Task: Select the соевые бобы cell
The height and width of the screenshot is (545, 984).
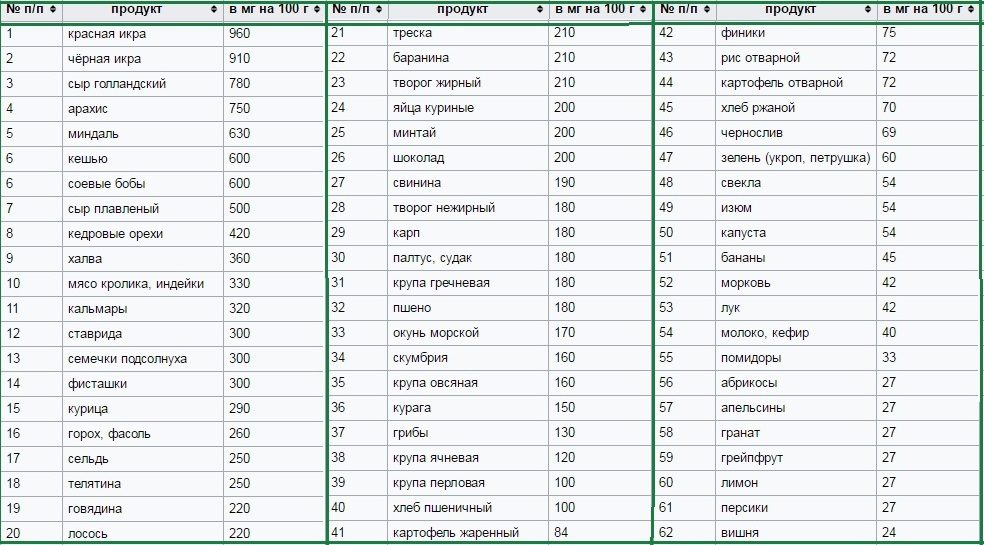Action: (143, 183)
